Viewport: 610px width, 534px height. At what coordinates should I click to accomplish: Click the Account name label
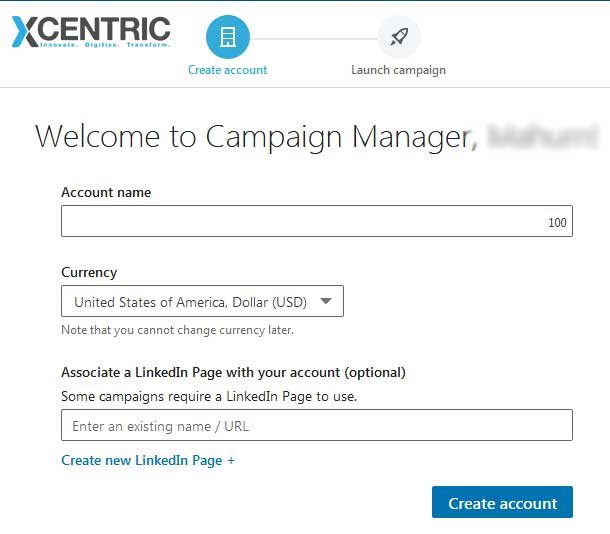(106, 192)
